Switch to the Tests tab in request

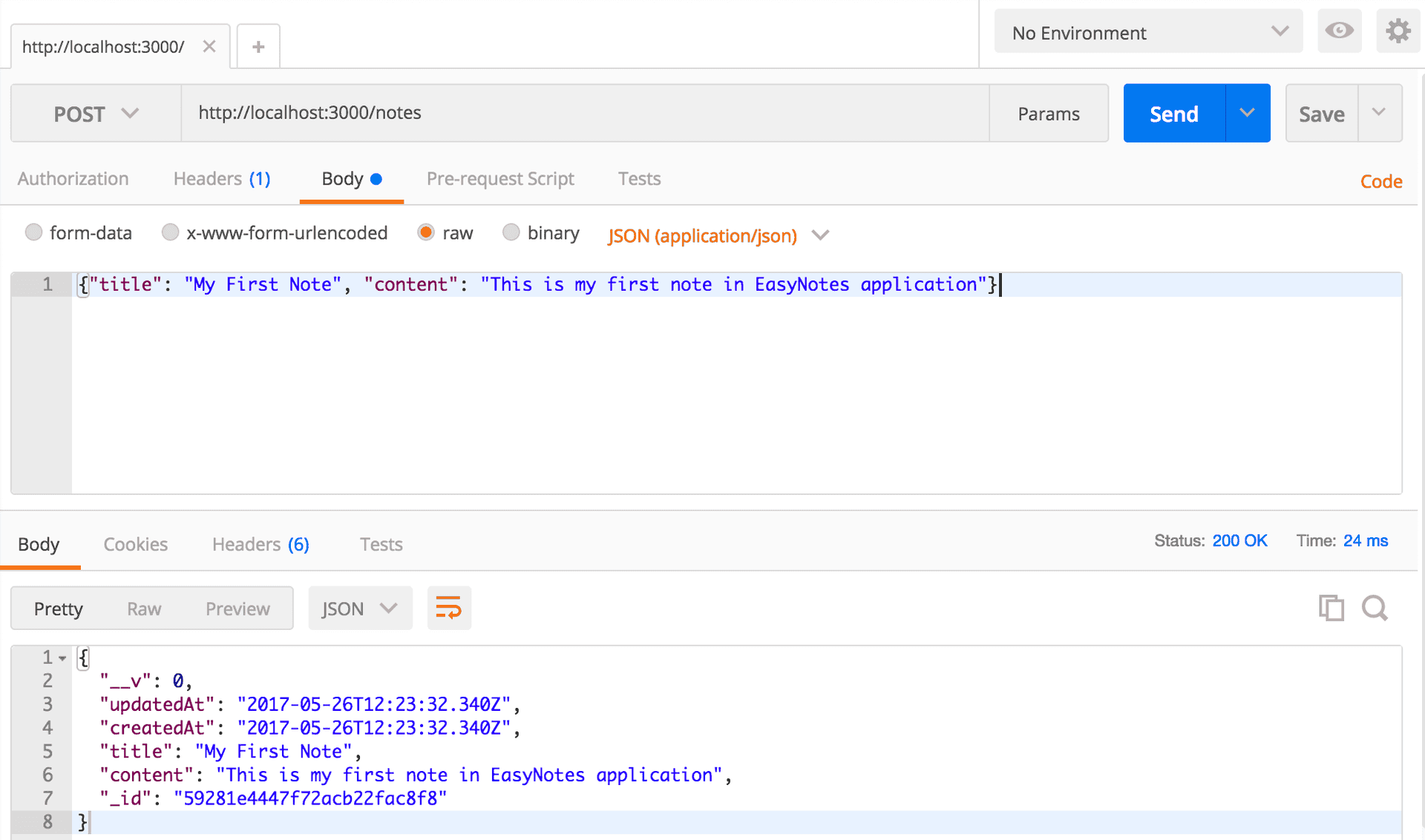click(637, 178)
